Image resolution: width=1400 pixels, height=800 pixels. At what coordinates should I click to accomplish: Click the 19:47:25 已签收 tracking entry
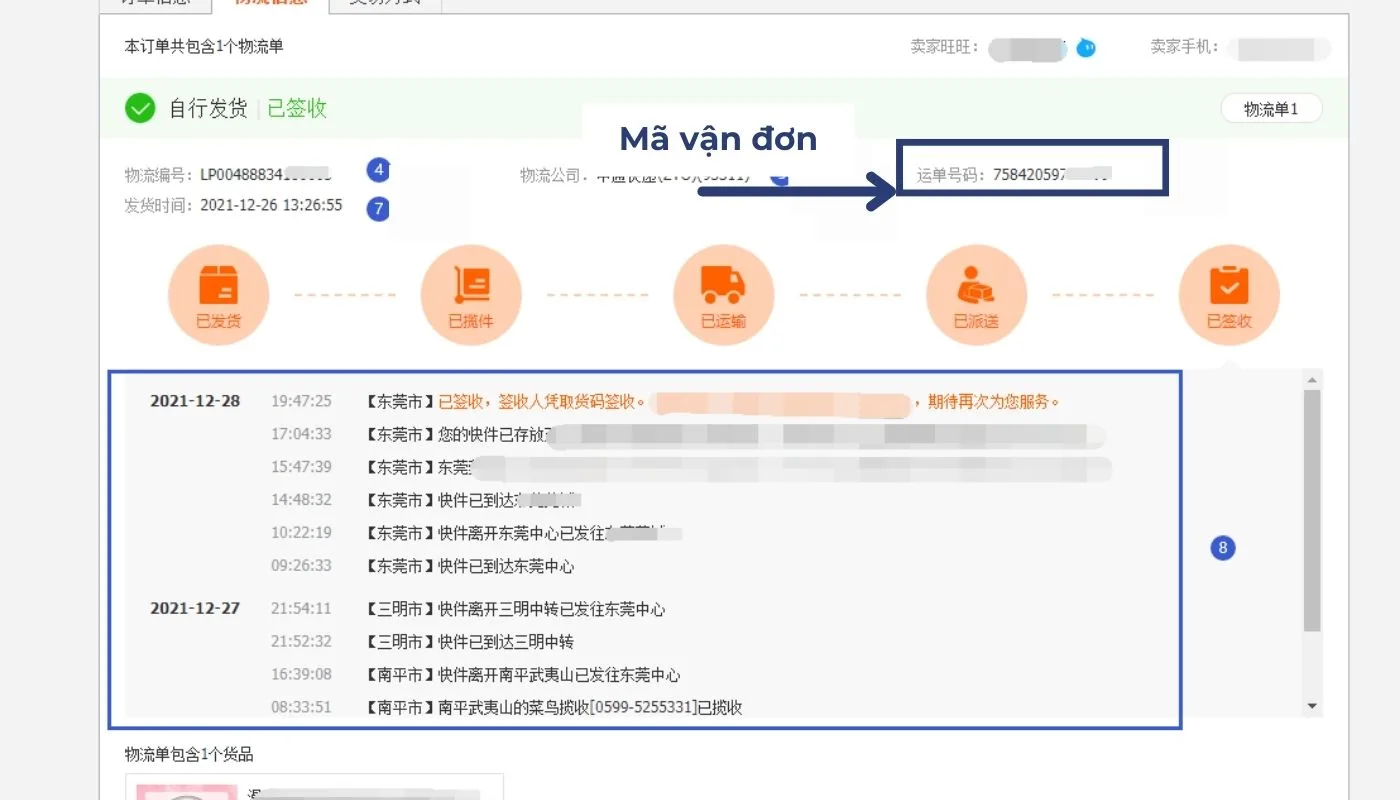[665, 402]
